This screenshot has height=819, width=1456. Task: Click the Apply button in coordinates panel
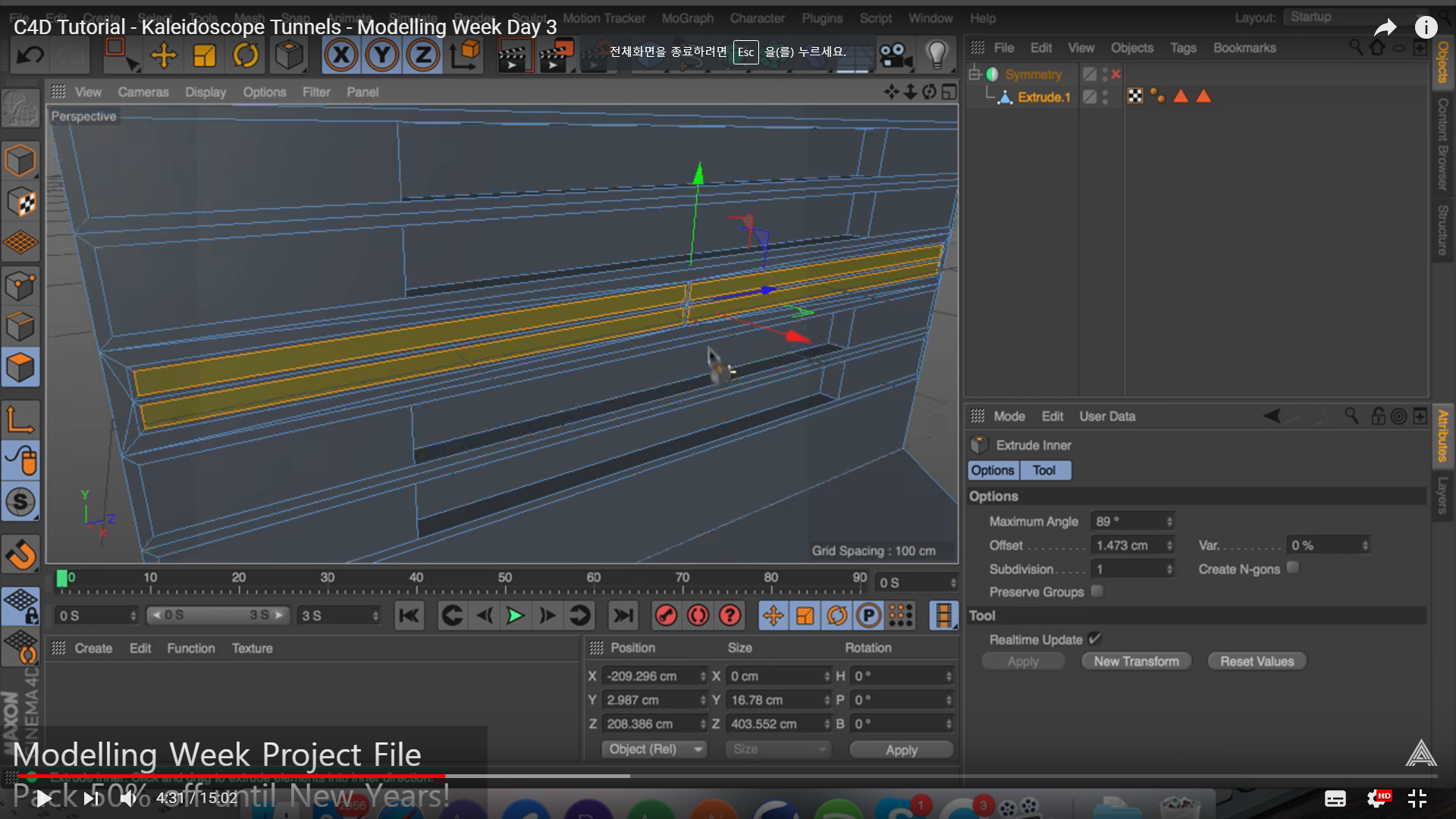pyautogui.click(x=901, y=749)
